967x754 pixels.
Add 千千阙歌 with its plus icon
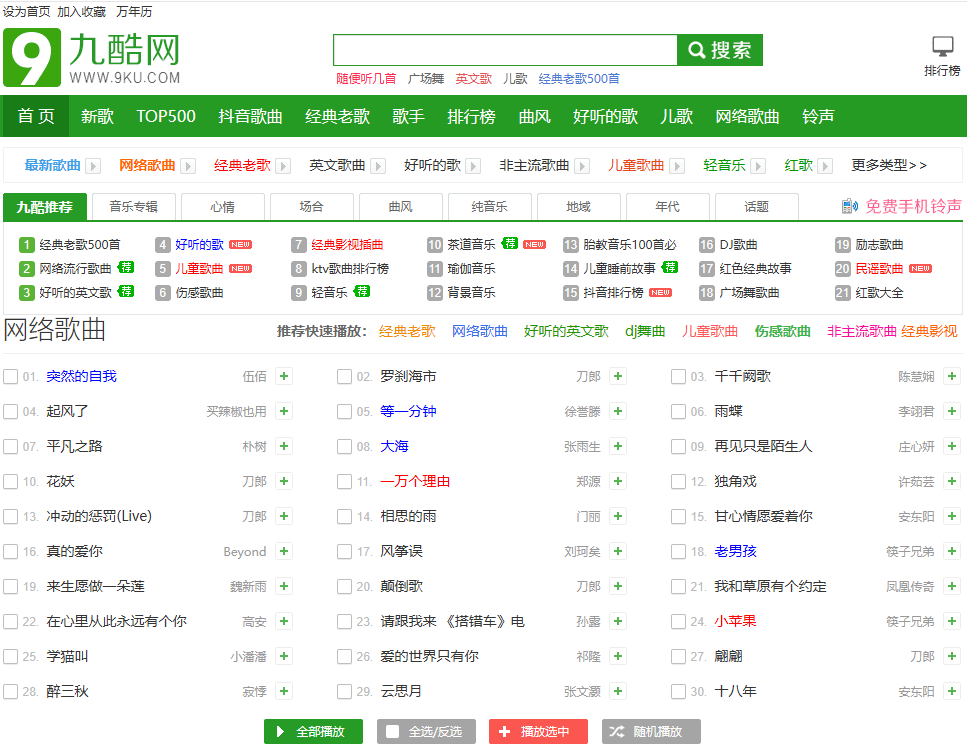click(x=952, y=376)
